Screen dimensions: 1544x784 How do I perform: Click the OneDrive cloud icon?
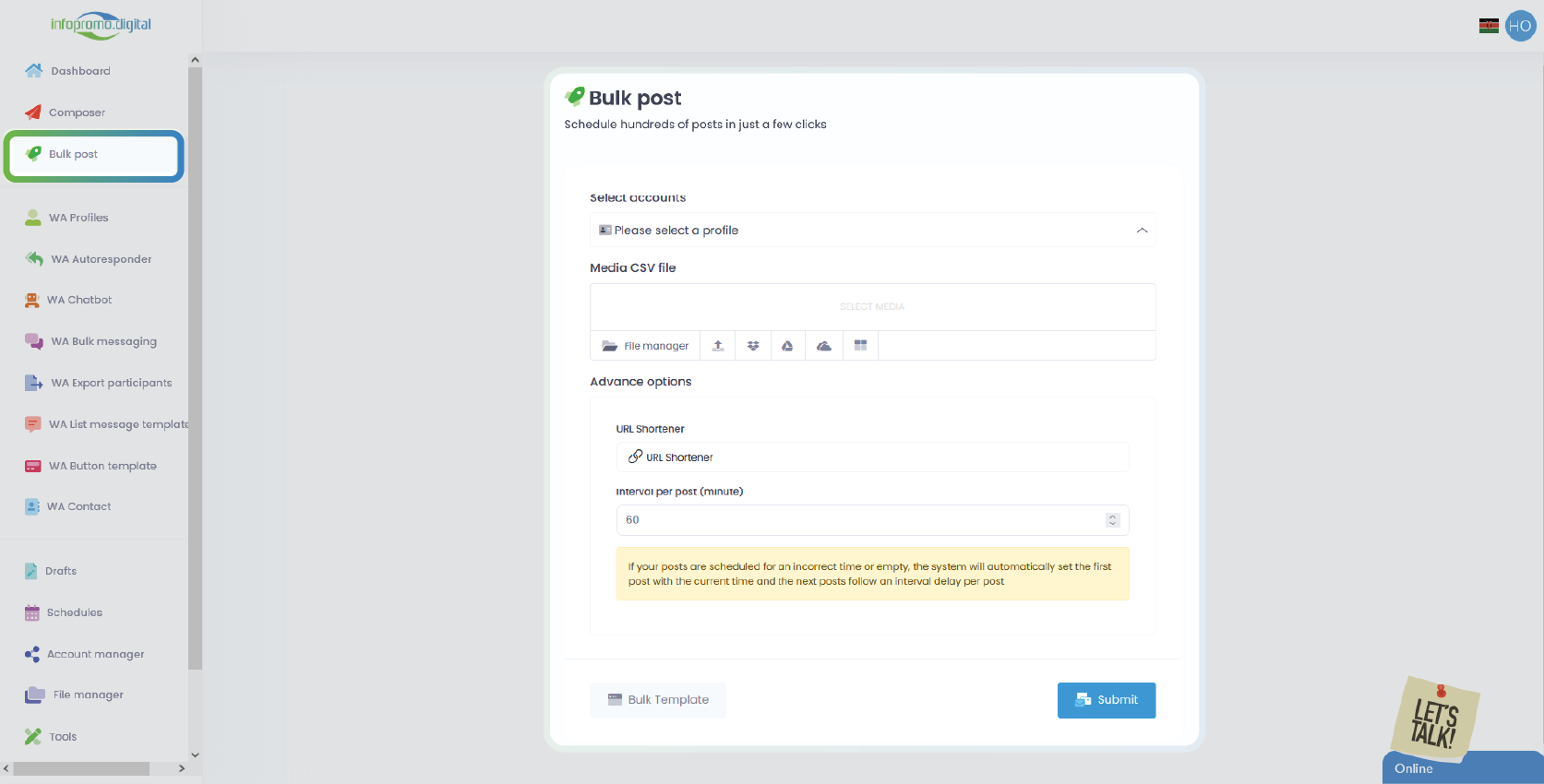point(824,346)
